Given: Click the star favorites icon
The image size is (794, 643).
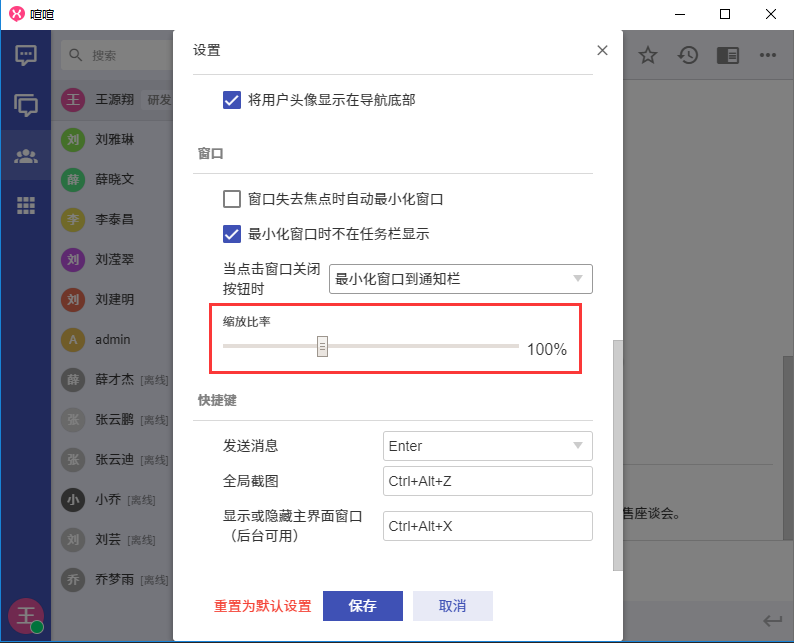Looking at the screenshot, I should pyautogui.click(x=648, y=55).
